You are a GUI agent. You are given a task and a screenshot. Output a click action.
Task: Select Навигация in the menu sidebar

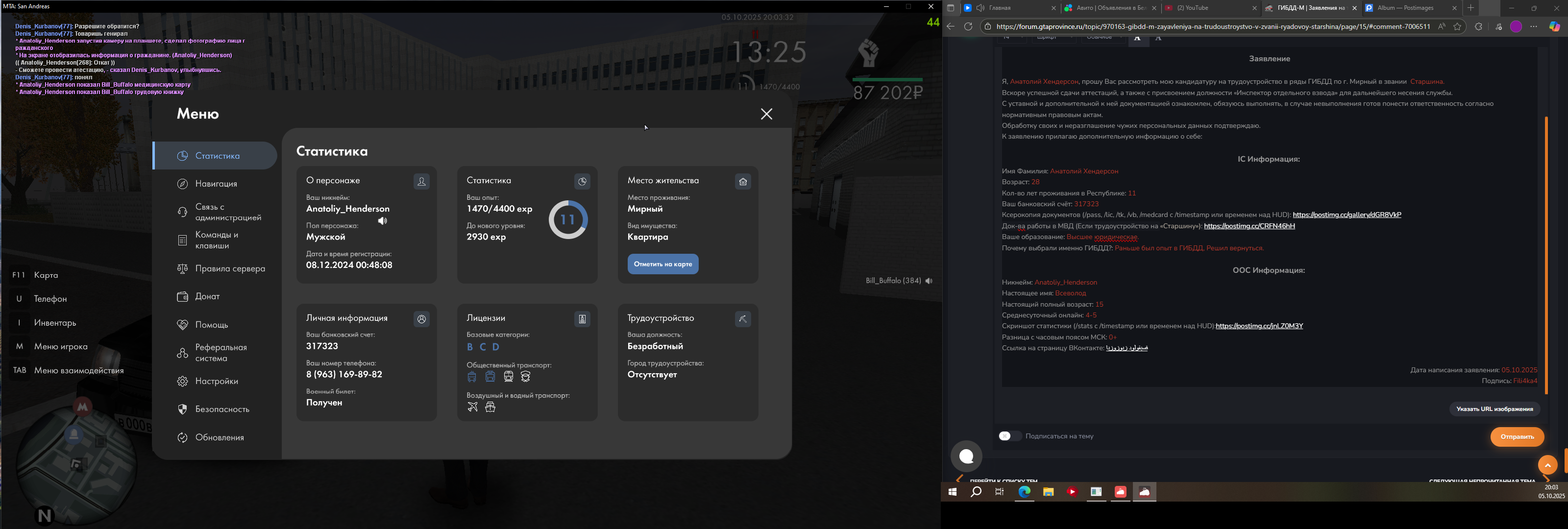coord(216,184)
